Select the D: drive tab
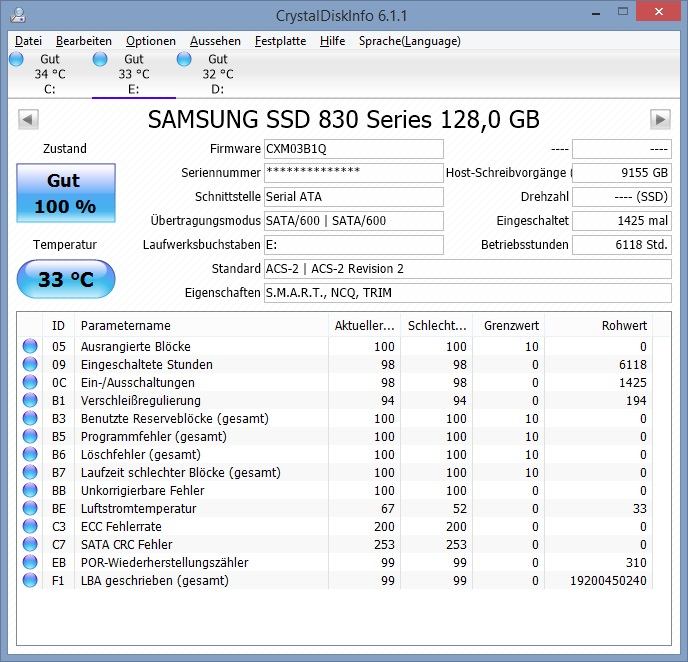 (218, 74)
